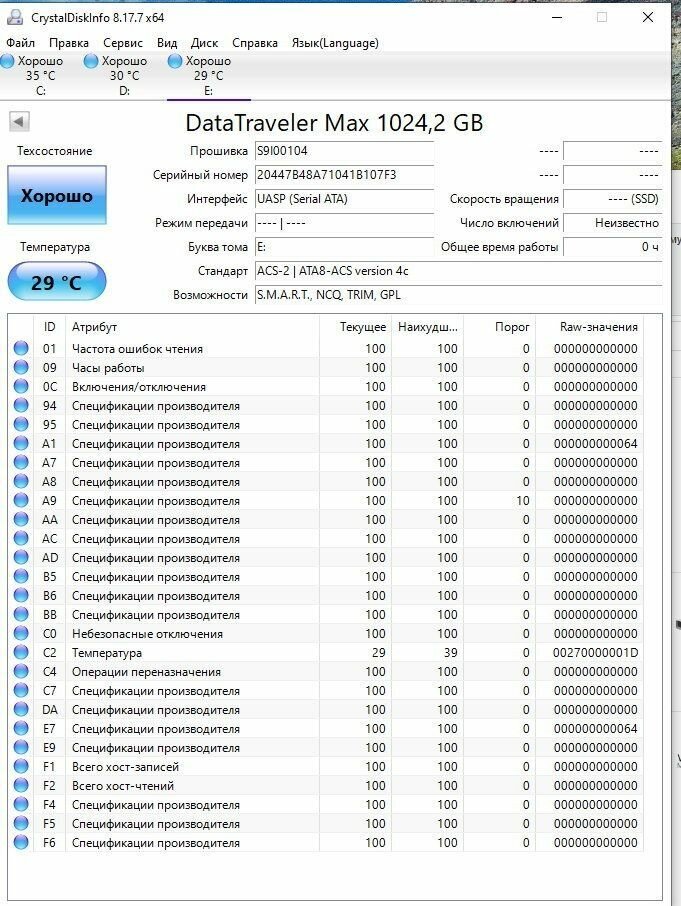Viewport: 681px width, 906px height.
Task: Select the Операции переназначения attribute
Action: pyautogui.click(x=146, y=672)
